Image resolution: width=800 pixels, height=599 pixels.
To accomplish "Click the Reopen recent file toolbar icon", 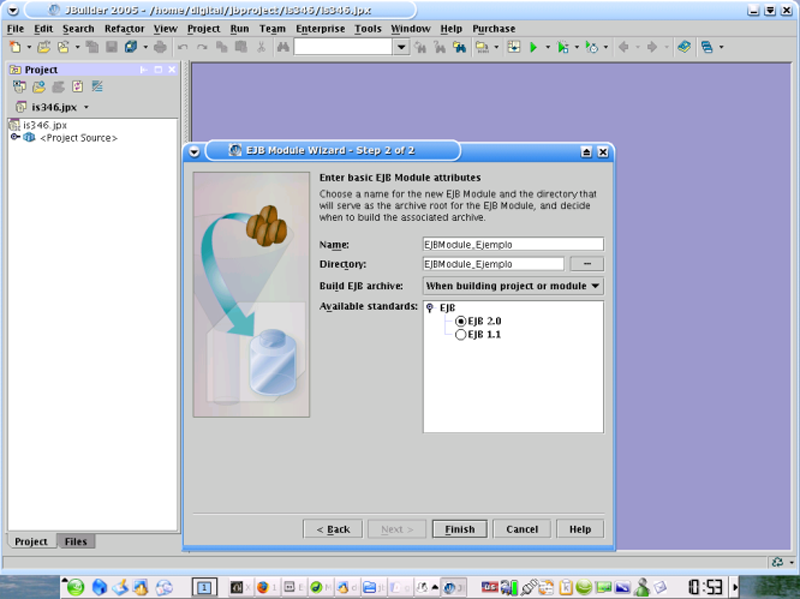I will [63, 47].
